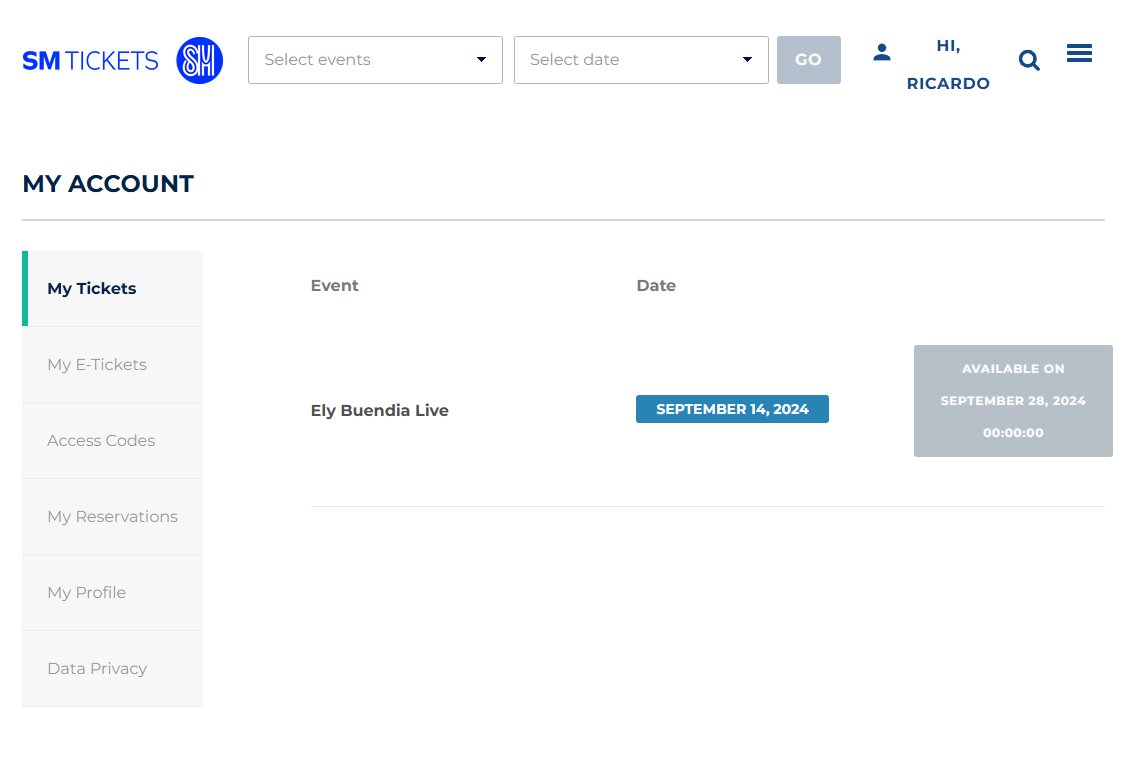Click the user profile icon

coord(882,53)
